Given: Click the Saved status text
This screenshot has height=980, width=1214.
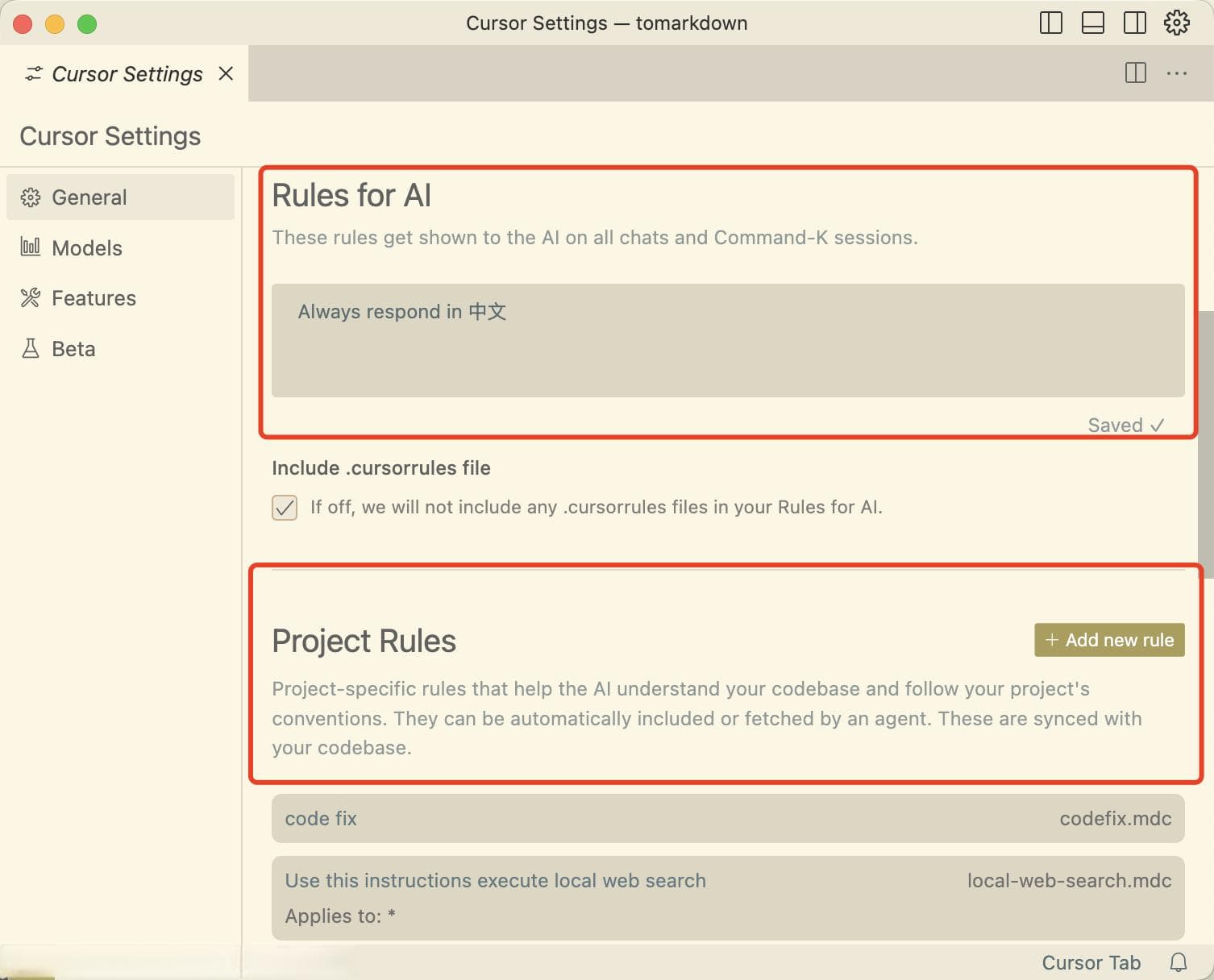Looking at the screenshot, I should pos(1125,426).
